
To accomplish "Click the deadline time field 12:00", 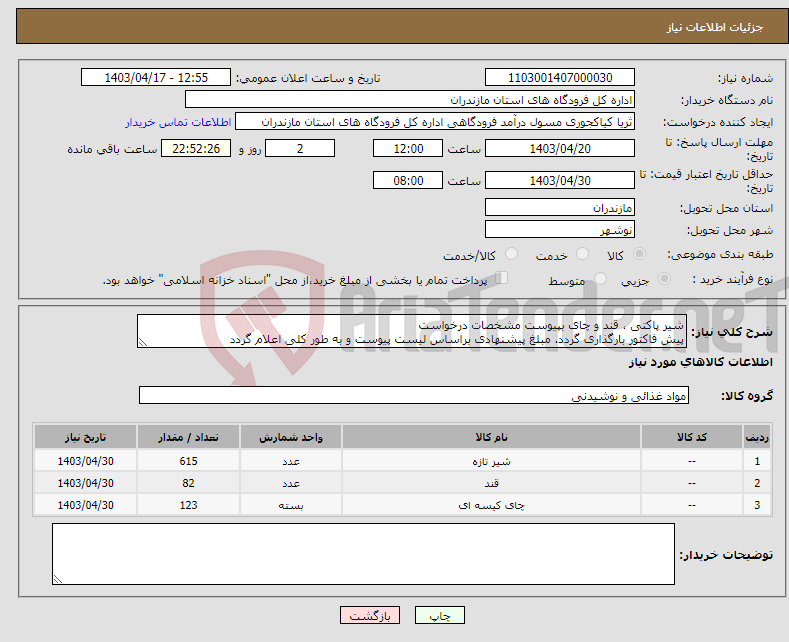I will pos(408,148).
